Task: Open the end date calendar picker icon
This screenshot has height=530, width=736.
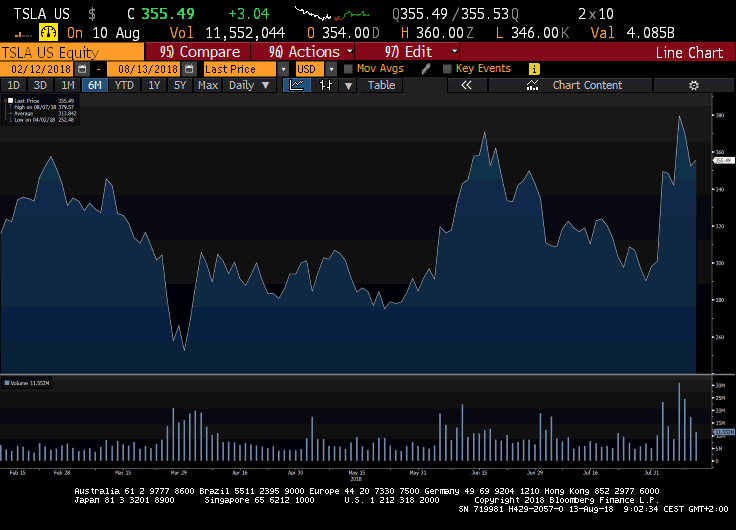Action: (189, 69)
